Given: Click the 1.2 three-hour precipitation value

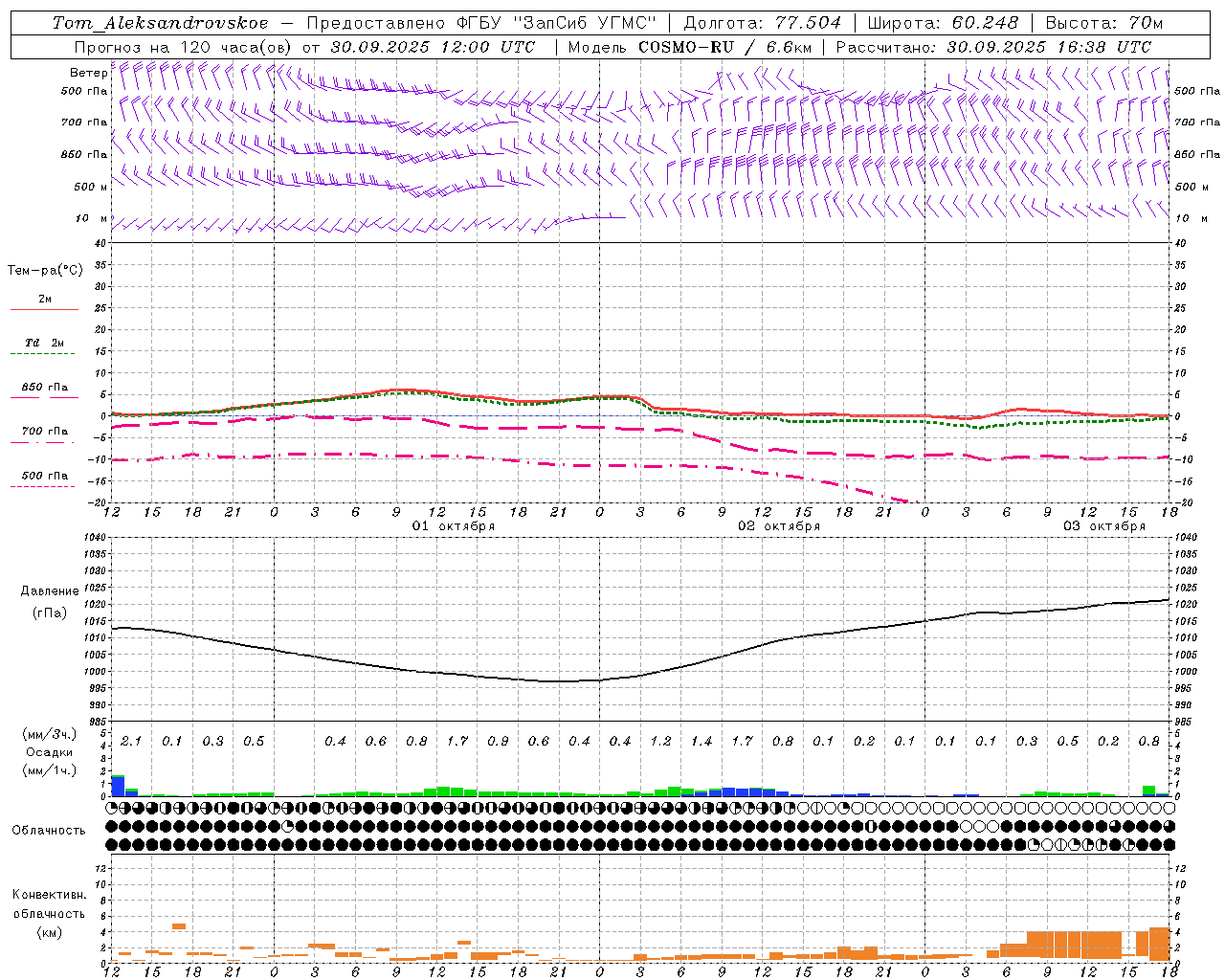Looking at the screenshot, I should [x=660, y=742].
